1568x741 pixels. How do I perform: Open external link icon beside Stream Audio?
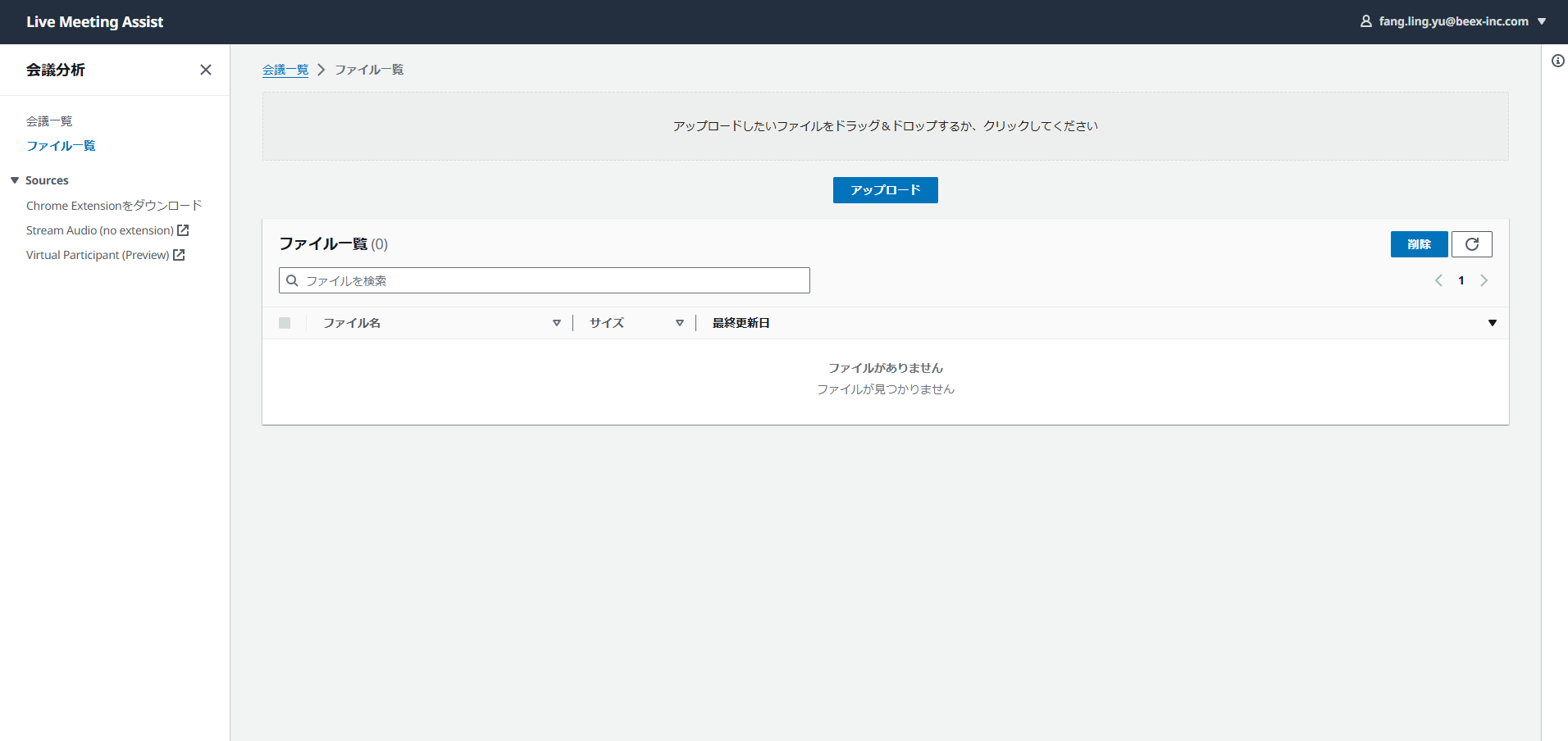point(183,230)
